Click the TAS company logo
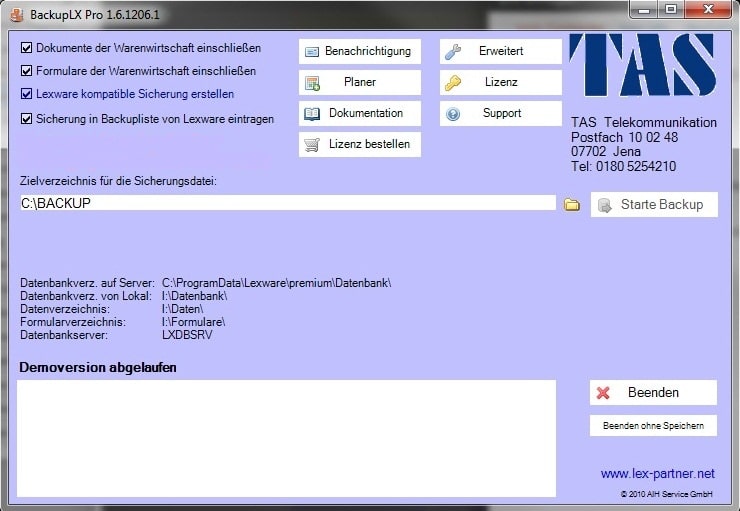 [x=642, y=65]
